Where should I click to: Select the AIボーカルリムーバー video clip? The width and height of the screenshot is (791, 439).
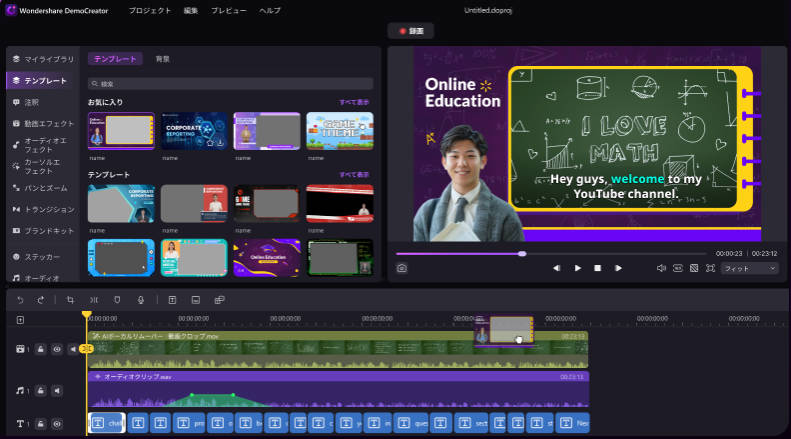(x=338, y=349)
